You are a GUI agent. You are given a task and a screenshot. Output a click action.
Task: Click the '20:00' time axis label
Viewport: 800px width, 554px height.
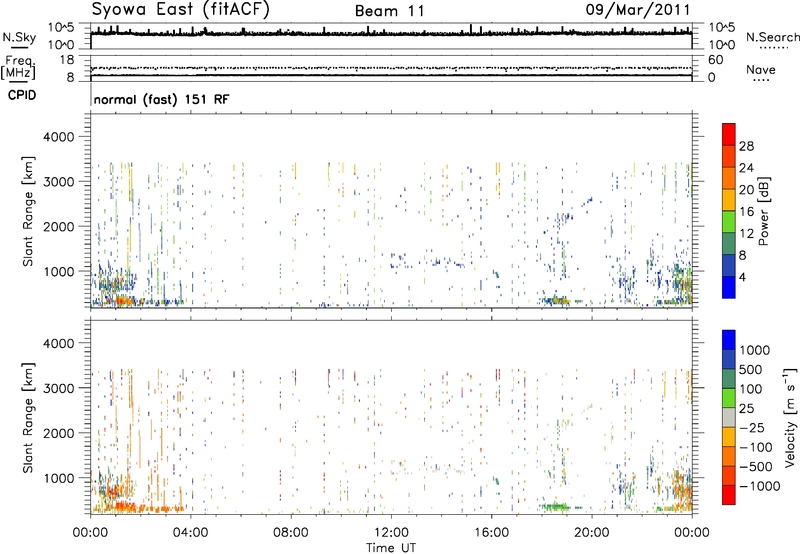(x=591, y=533)
